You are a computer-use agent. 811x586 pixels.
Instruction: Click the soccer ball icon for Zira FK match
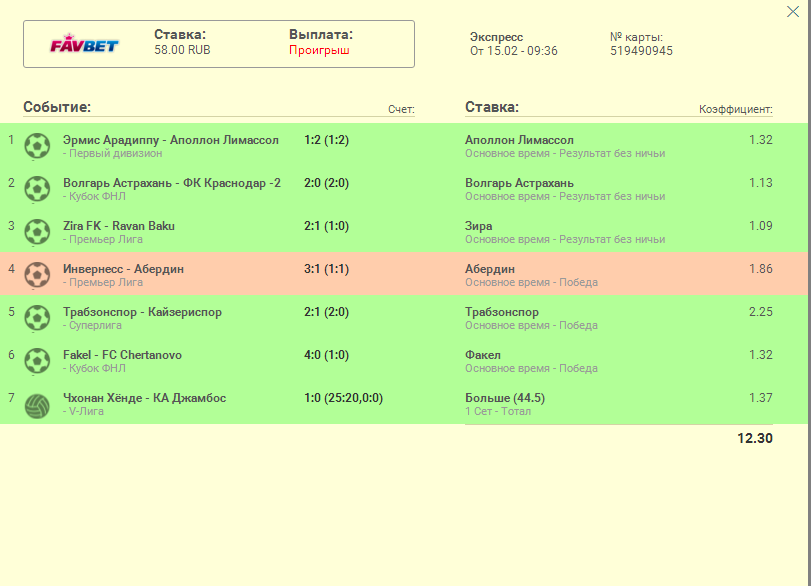click(37, 232)
